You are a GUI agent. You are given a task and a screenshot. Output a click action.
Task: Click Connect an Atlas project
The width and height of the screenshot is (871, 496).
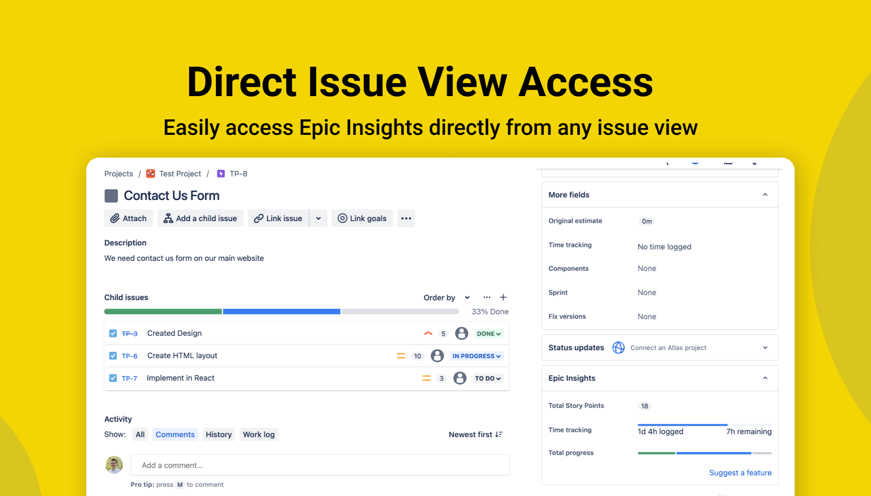click(668, 348)
